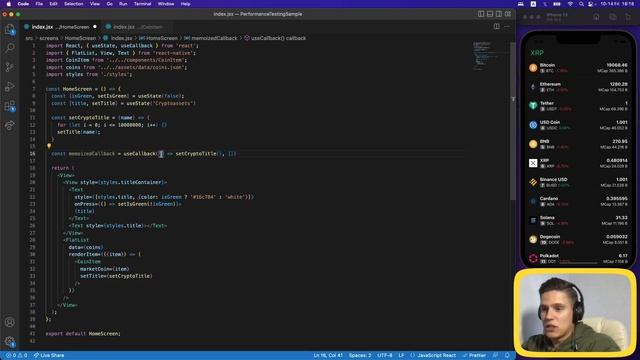Open the Explorer view in activity bar
This screenshot has width=640, height=360.
pos(10,29)
